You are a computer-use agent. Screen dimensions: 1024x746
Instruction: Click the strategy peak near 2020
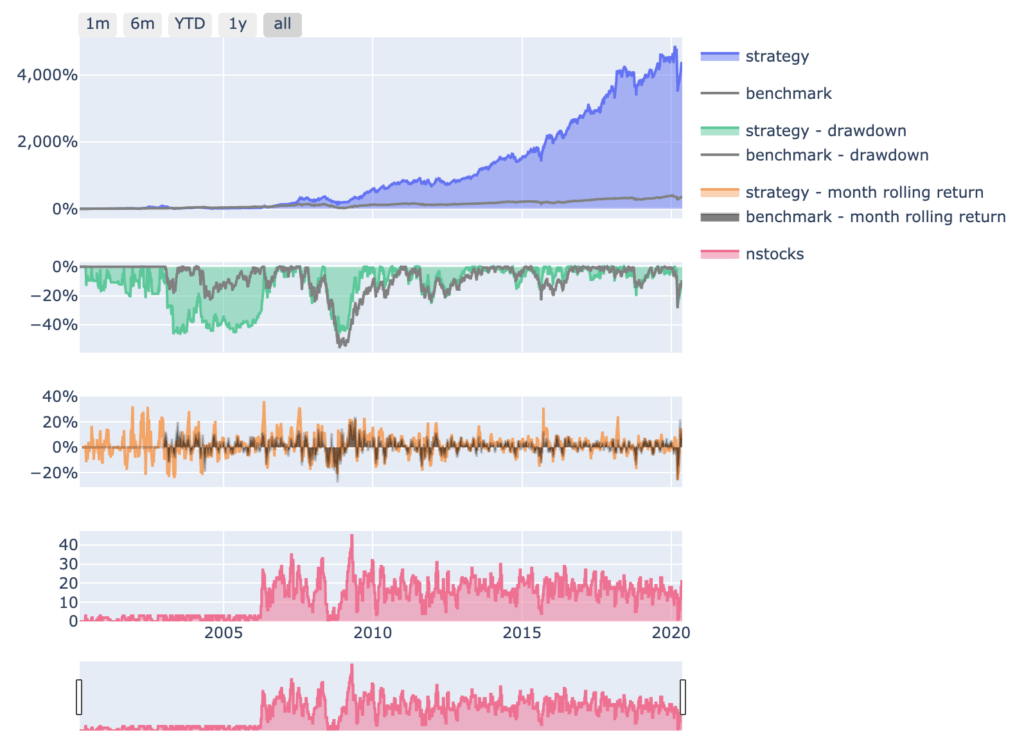[x=675, y=48]
